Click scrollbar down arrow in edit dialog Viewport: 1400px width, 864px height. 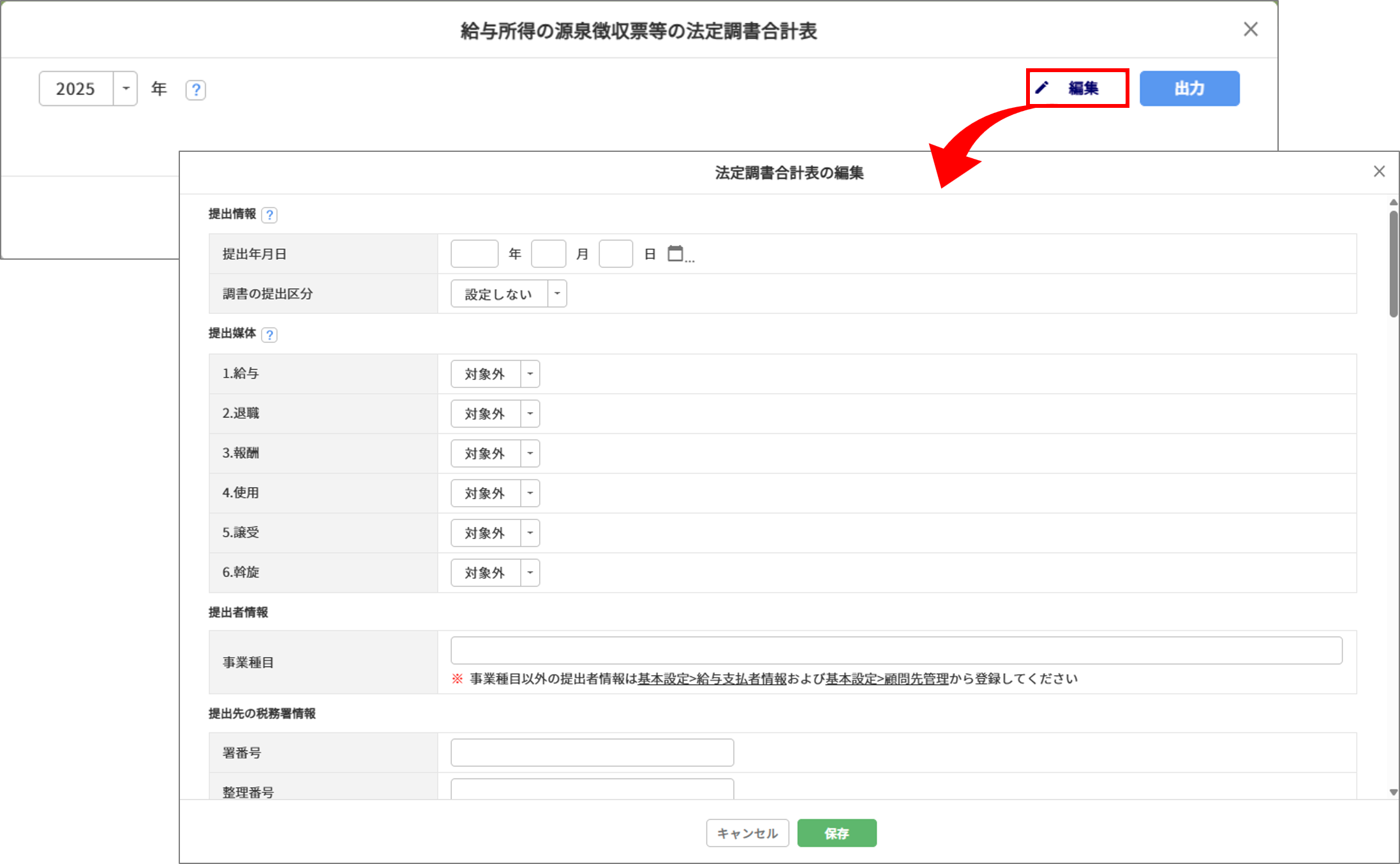coord(1393,792)
